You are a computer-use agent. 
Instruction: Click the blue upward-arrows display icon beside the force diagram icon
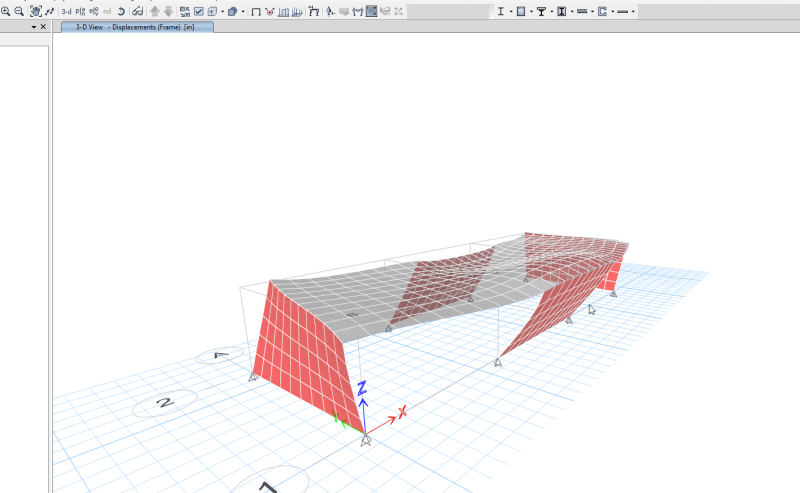(x=297, y=11)
